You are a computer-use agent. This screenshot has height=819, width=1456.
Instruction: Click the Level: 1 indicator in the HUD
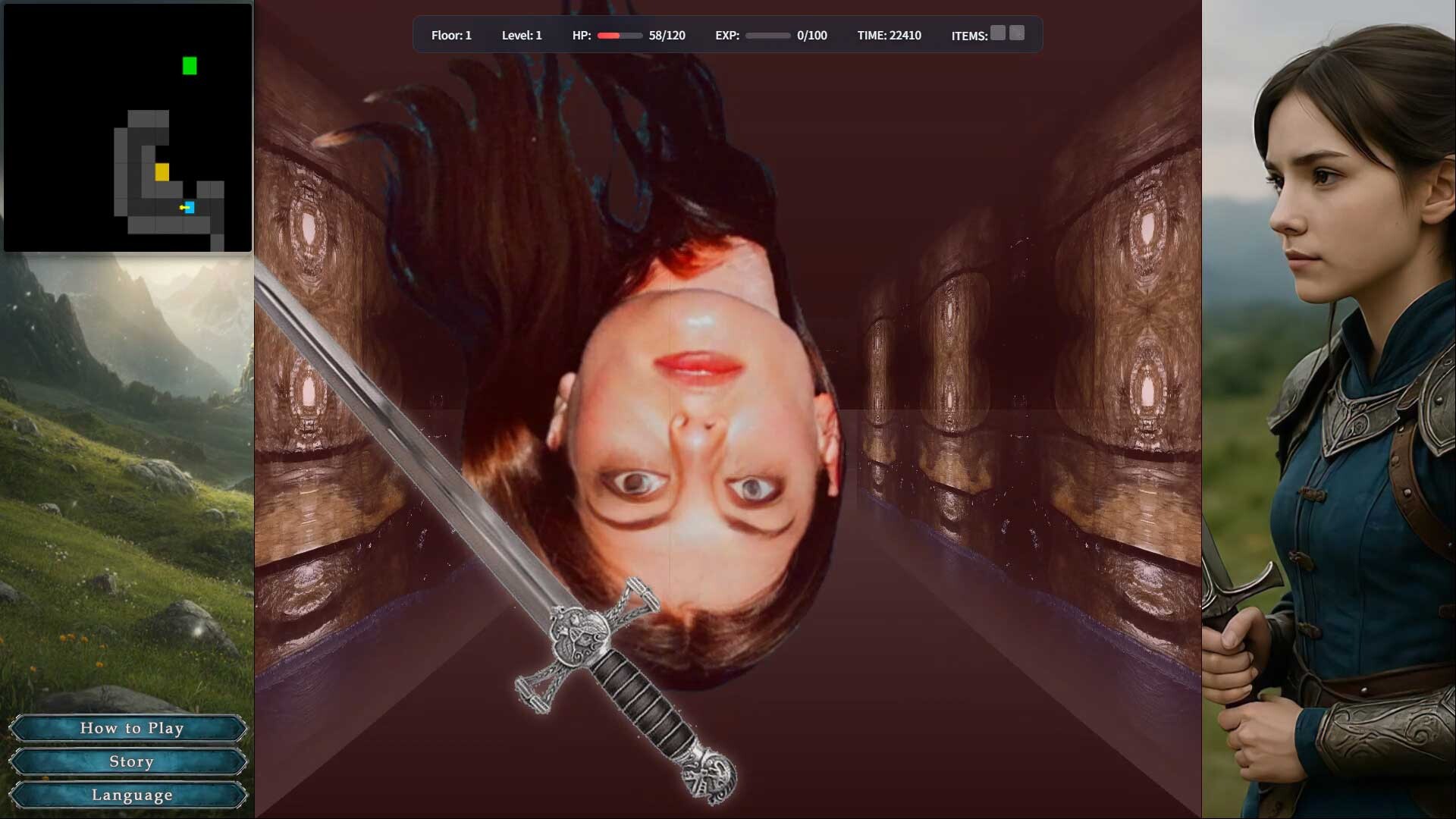pyautogui.click(x=522, y=35)
